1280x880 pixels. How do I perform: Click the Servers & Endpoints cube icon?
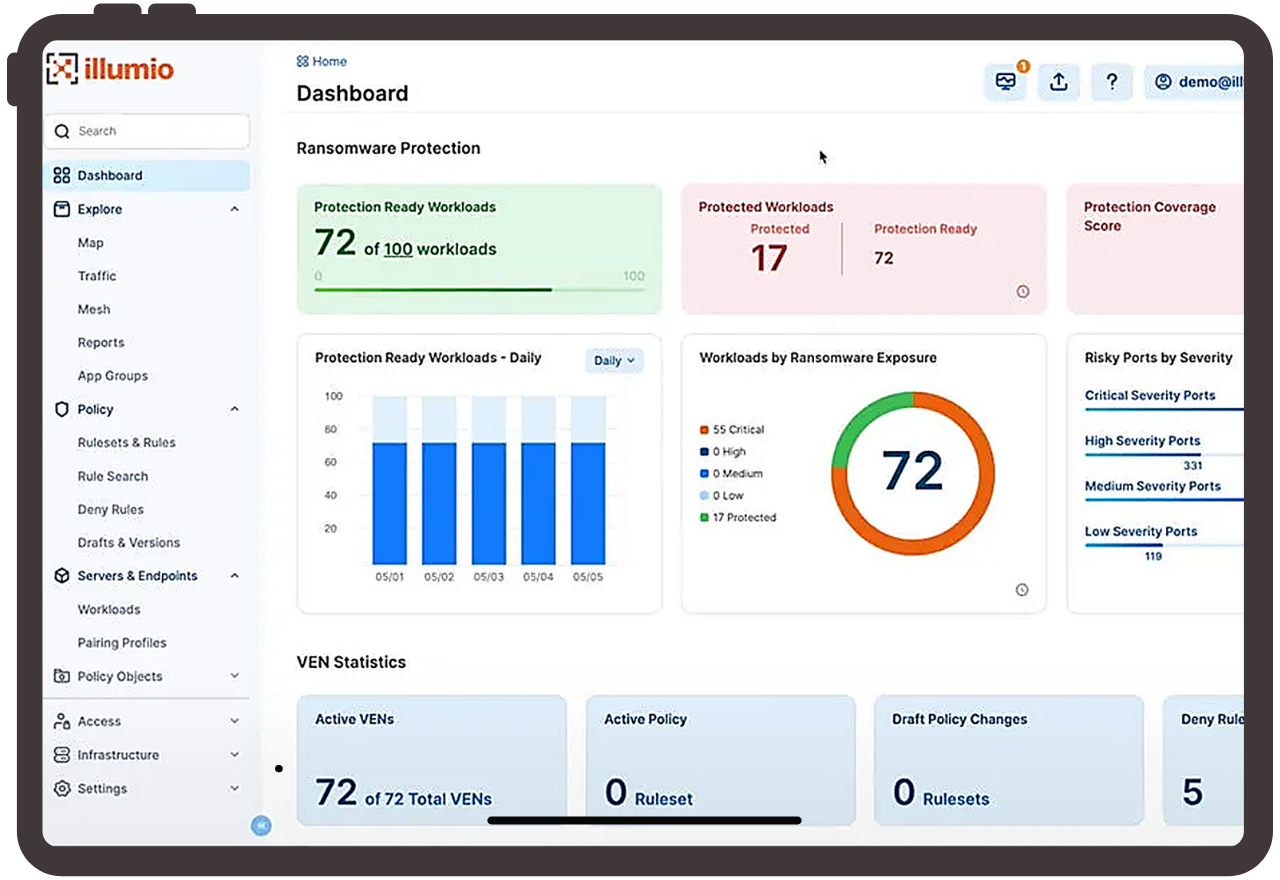(x=62, y=576)
